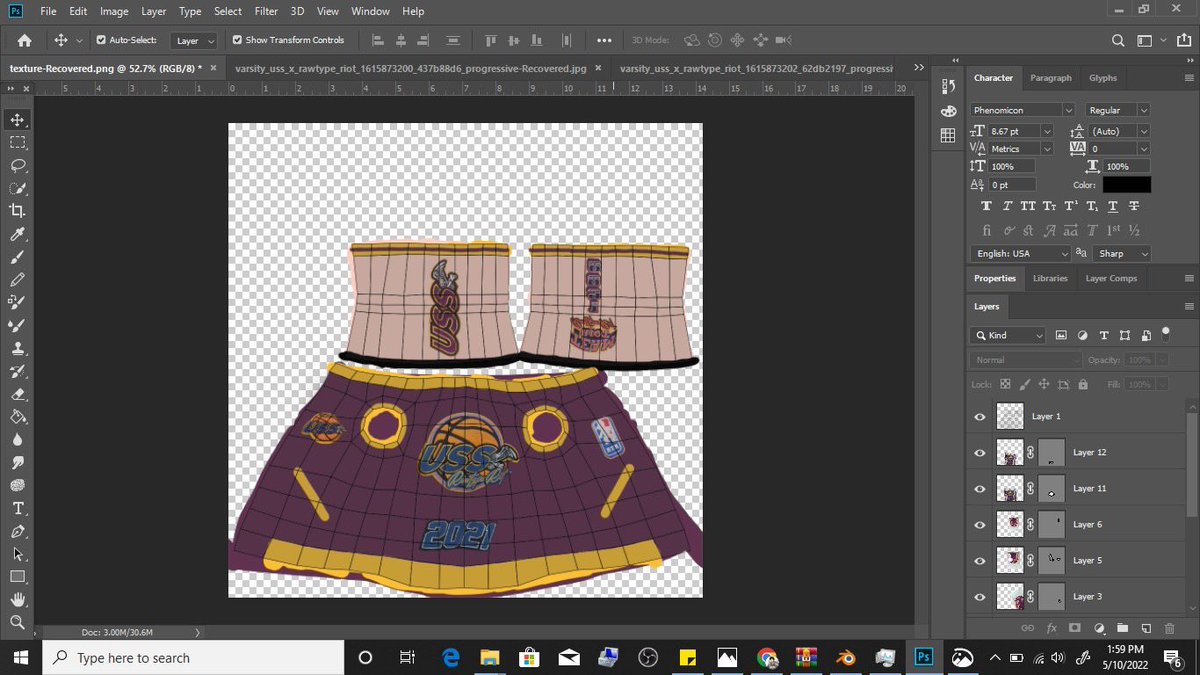Select the Move tool in the toolbox
The width and height of the screenshot is (1200, 675).
(x=17, y=120)
